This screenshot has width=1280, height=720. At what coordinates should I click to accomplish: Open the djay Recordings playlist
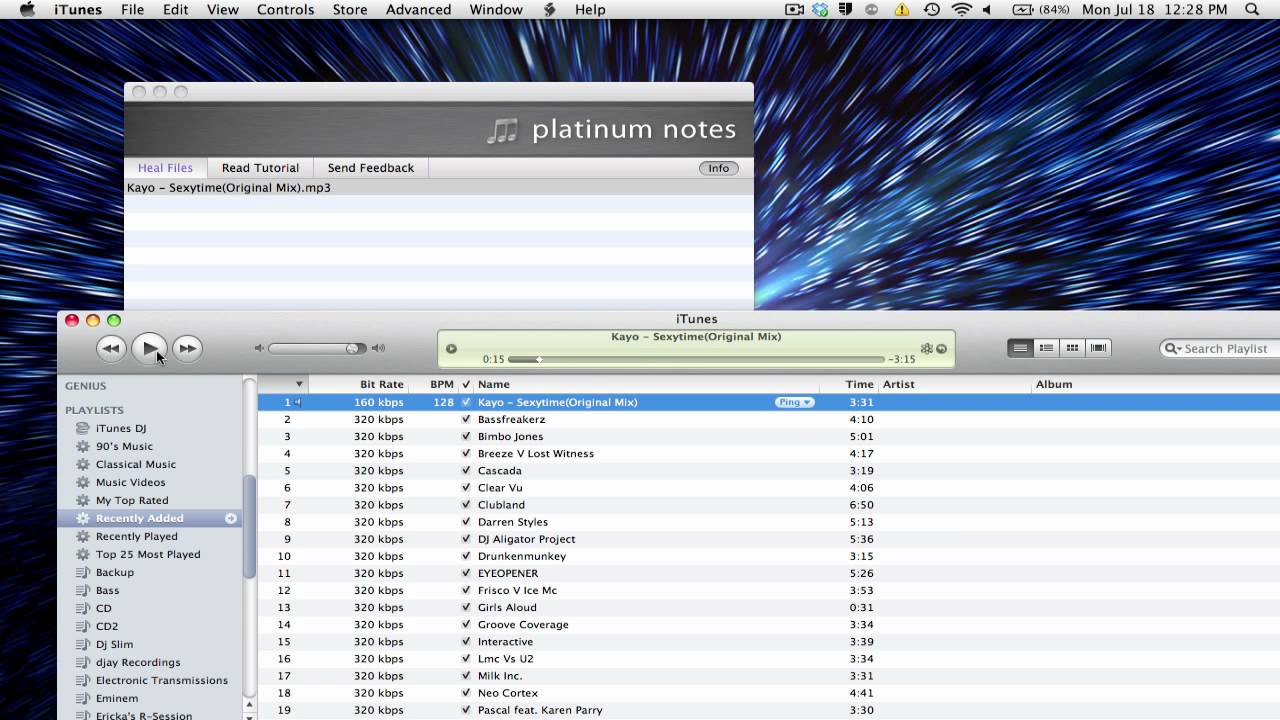click(138, 662)
